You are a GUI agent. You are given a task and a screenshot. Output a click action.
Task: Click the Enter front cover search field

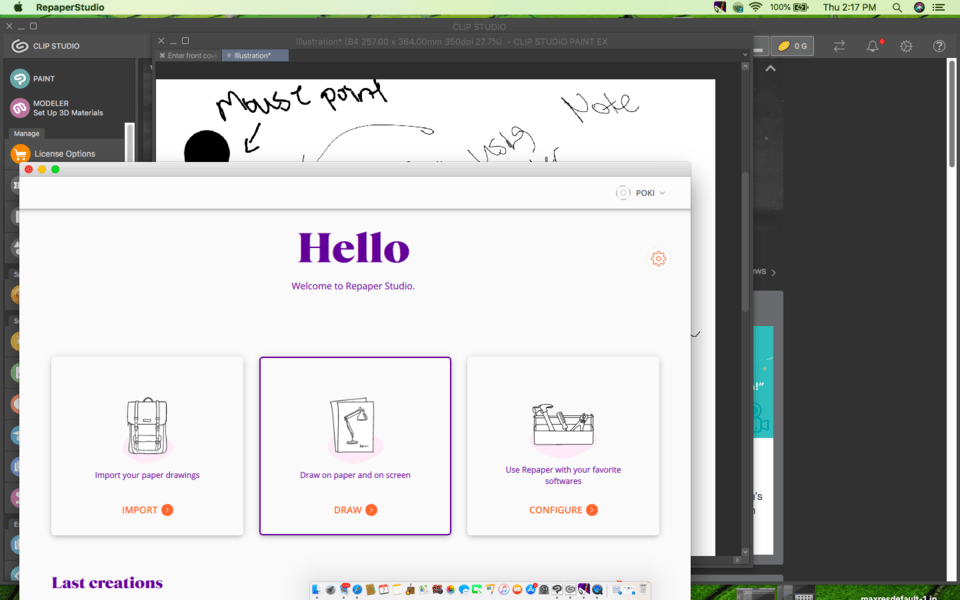pos(190,55)
